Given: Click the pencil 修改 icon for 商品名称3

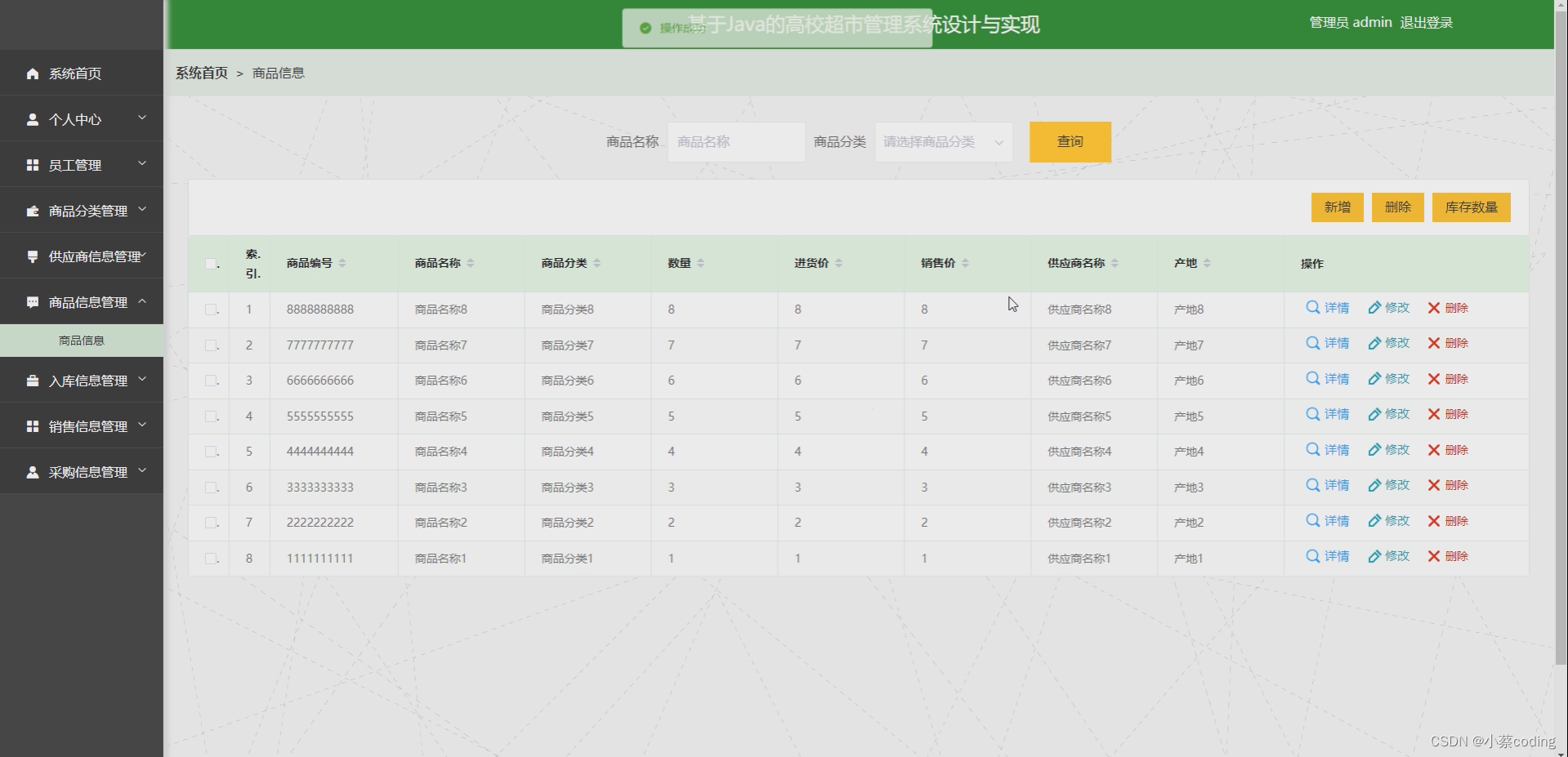Looking at the screenshot, I should point(1374,485).
